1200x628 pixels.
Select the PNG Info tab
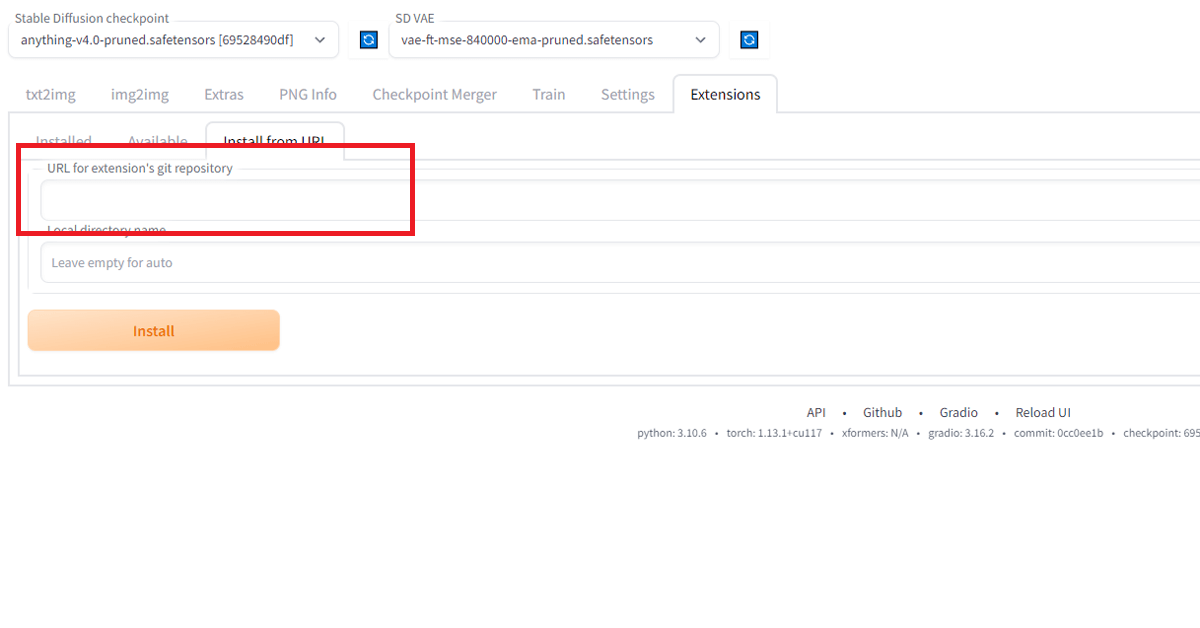tap(308, 94)
